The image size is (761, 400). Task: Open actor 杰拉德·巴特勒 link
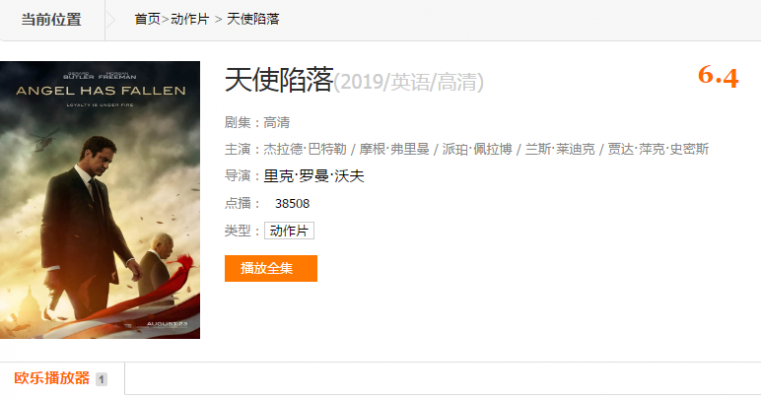click(305, 149)
